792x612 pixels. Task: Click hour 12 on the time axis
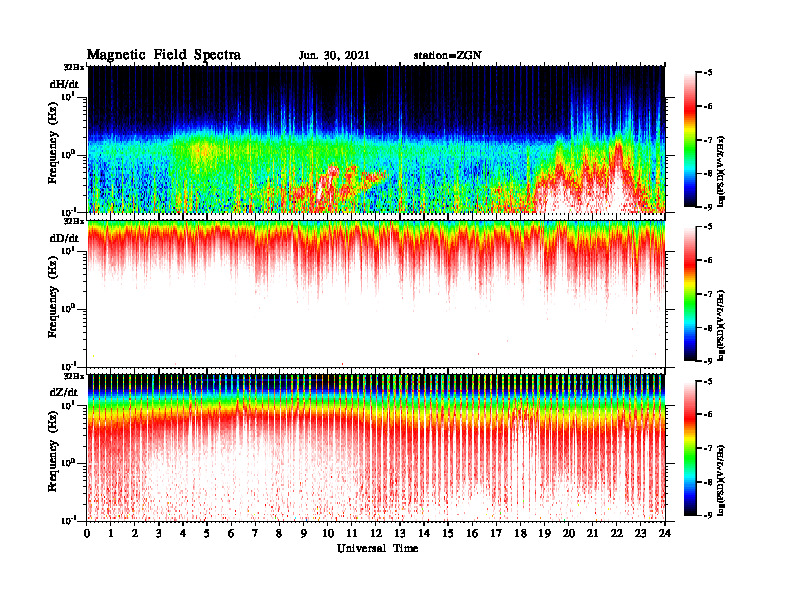coord(376,533)
